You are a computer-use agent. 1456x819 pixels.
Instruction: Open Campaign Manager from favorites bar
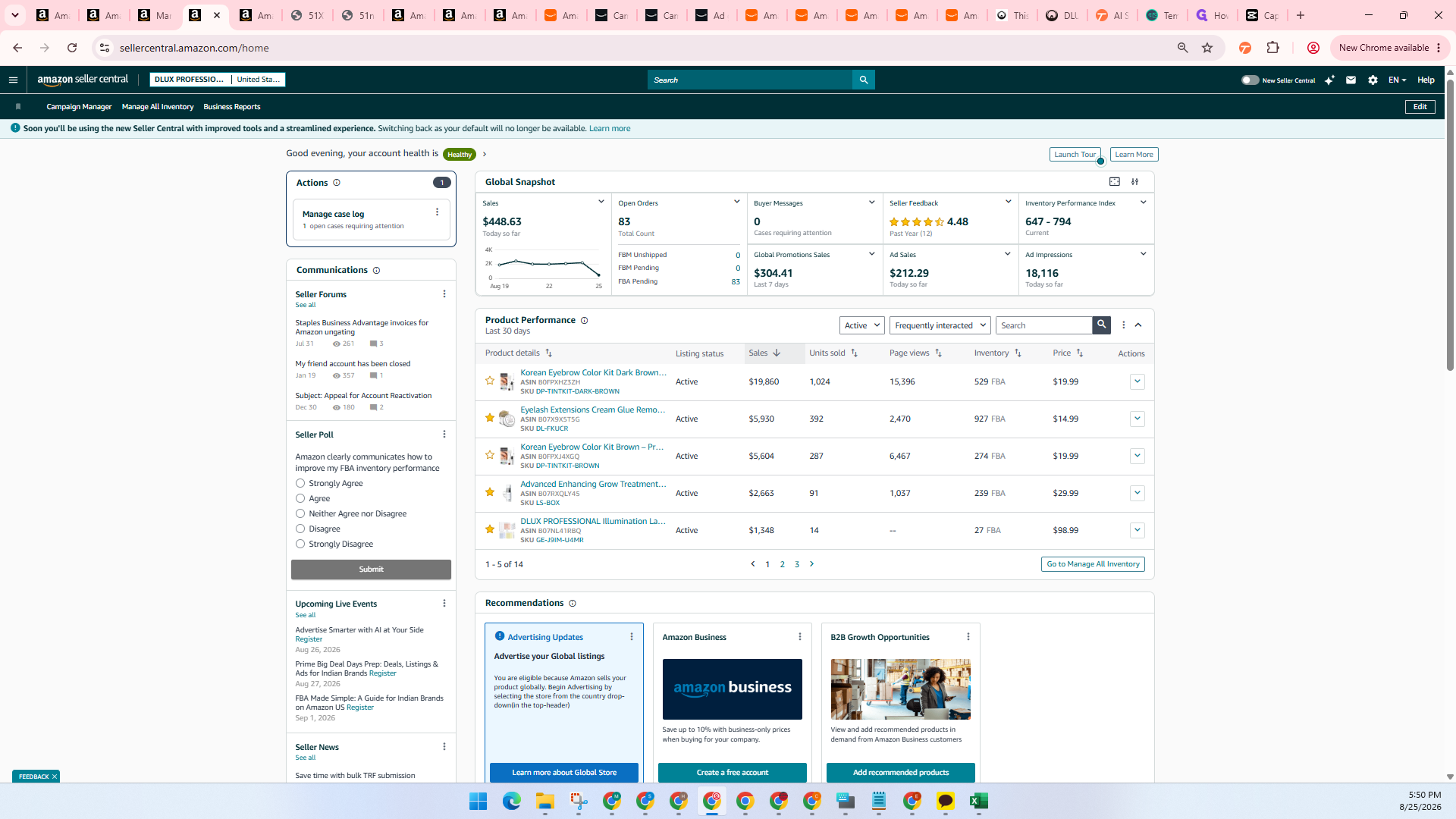79,107
